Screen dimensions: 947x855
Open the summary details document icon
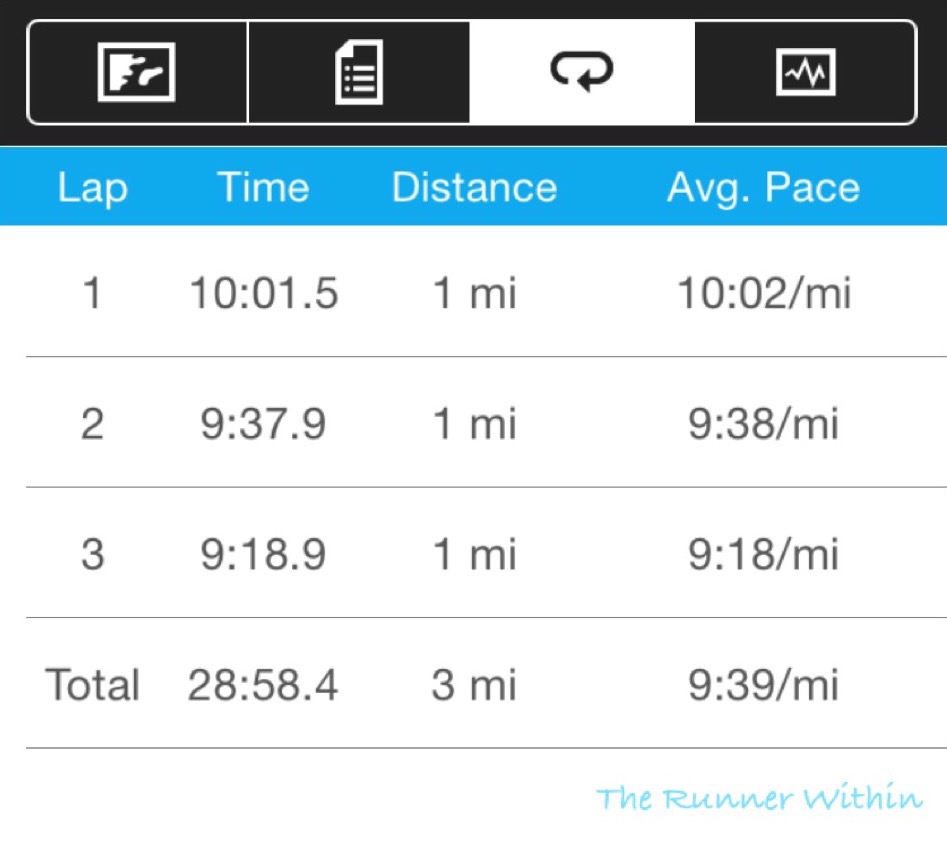[358, 72]
